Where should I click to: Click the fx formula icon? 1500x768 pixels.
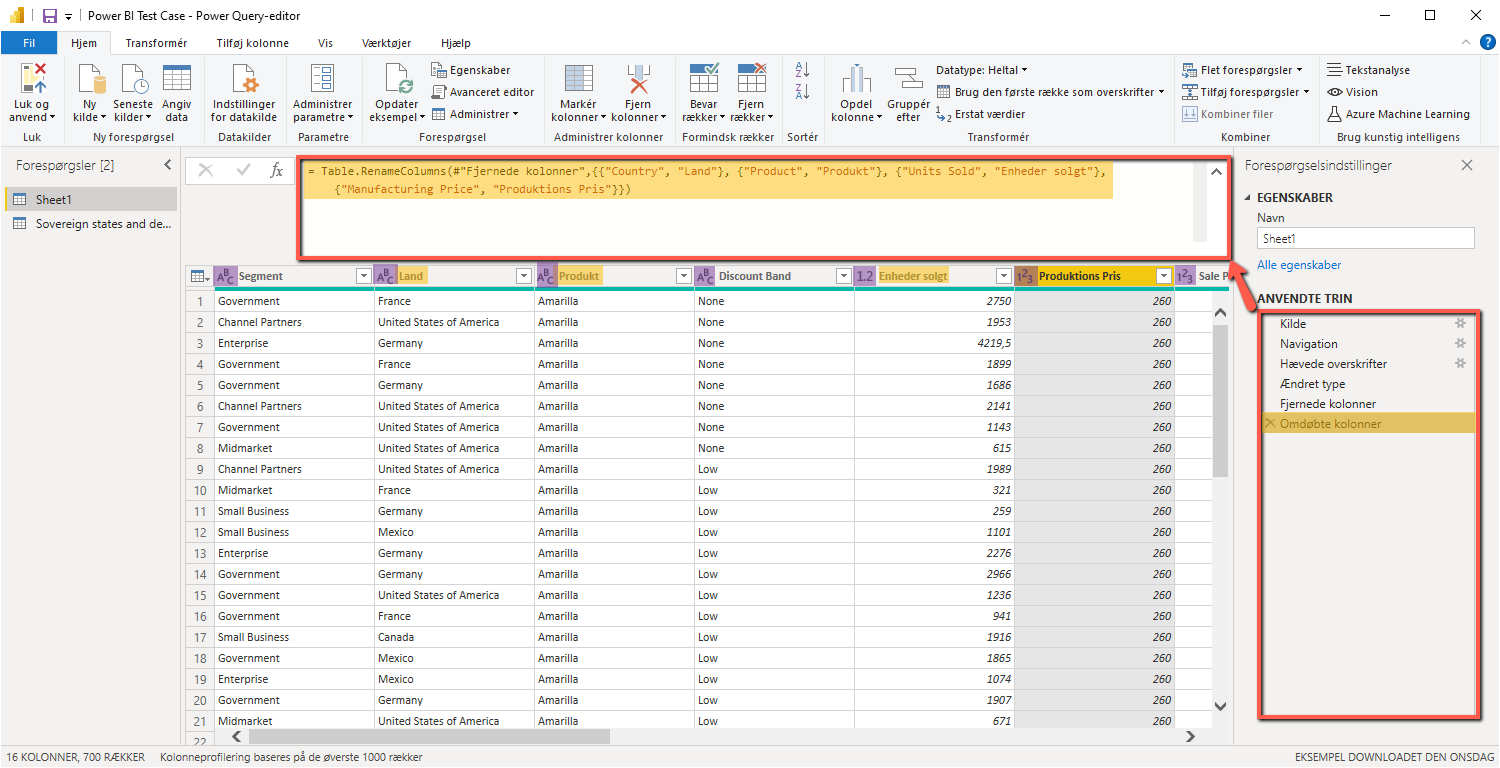[277, 171]
